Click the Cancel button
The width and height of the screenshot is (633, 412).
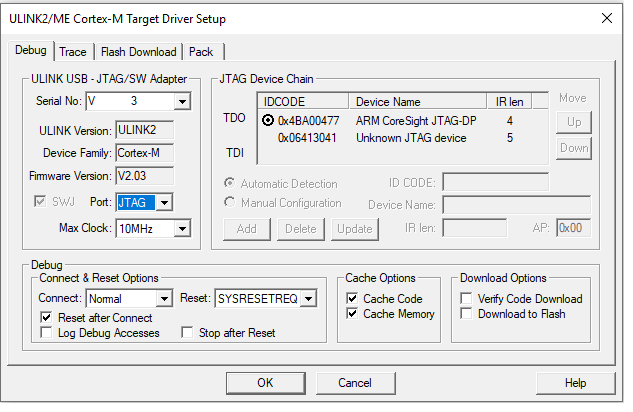[355, 383]
